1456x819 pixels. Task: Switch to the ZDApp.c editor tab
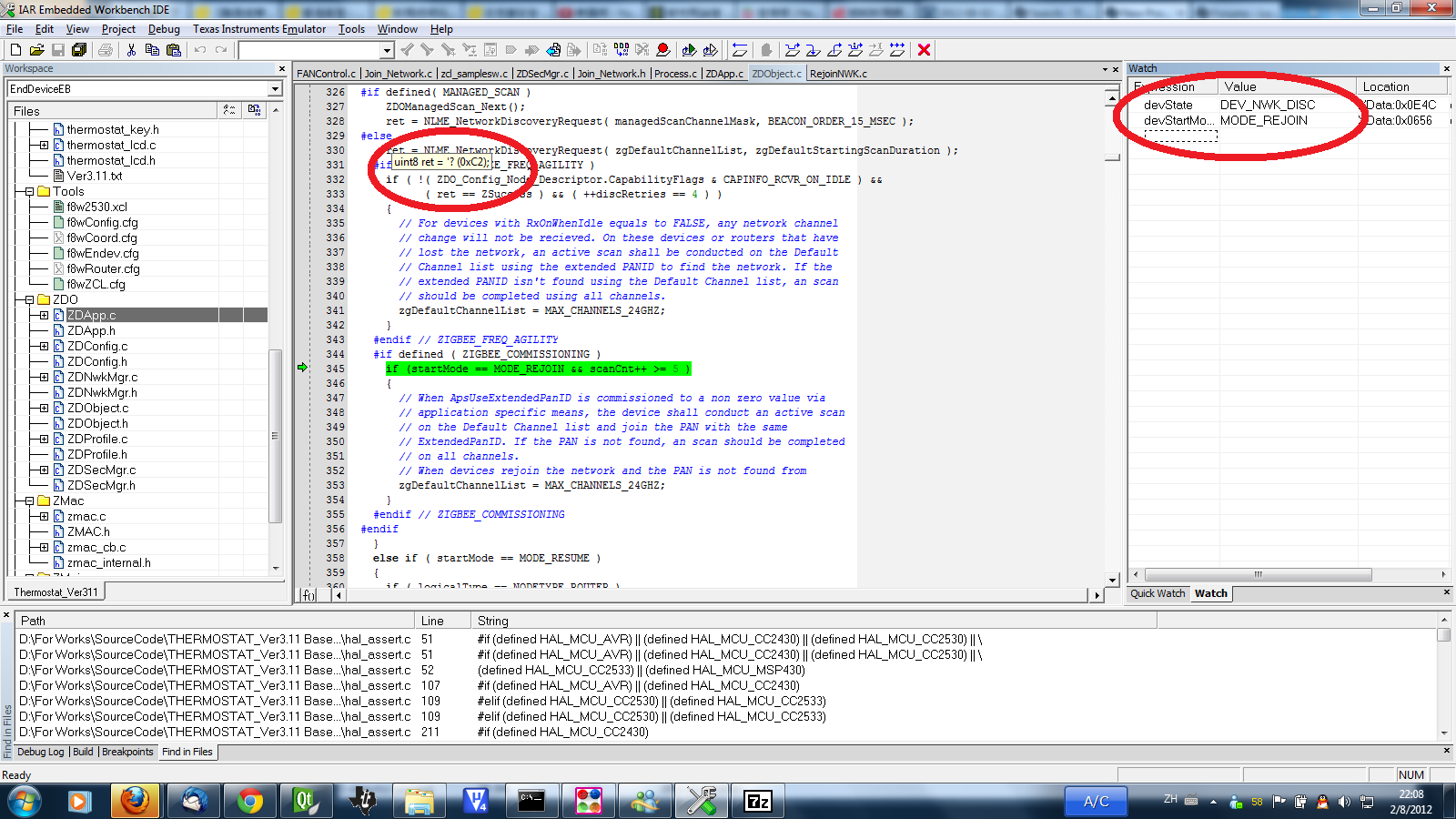tap(724, 74)
